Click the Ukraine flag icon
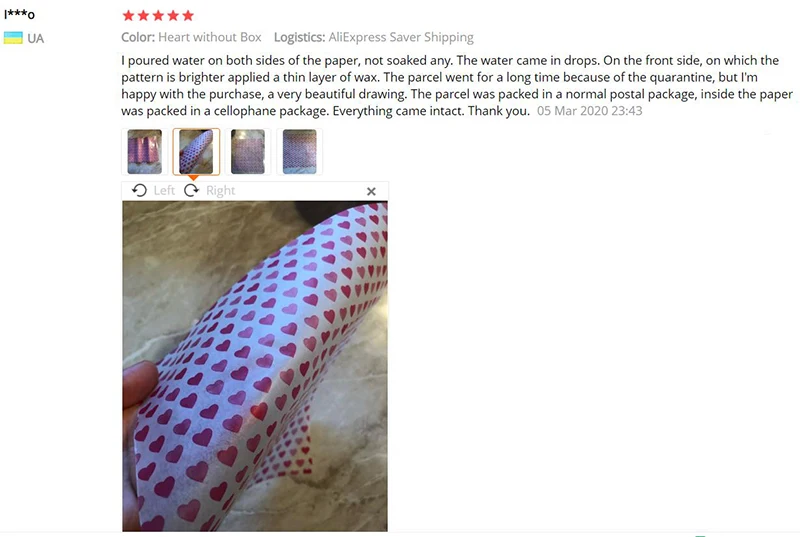 [x=13, y=38]
